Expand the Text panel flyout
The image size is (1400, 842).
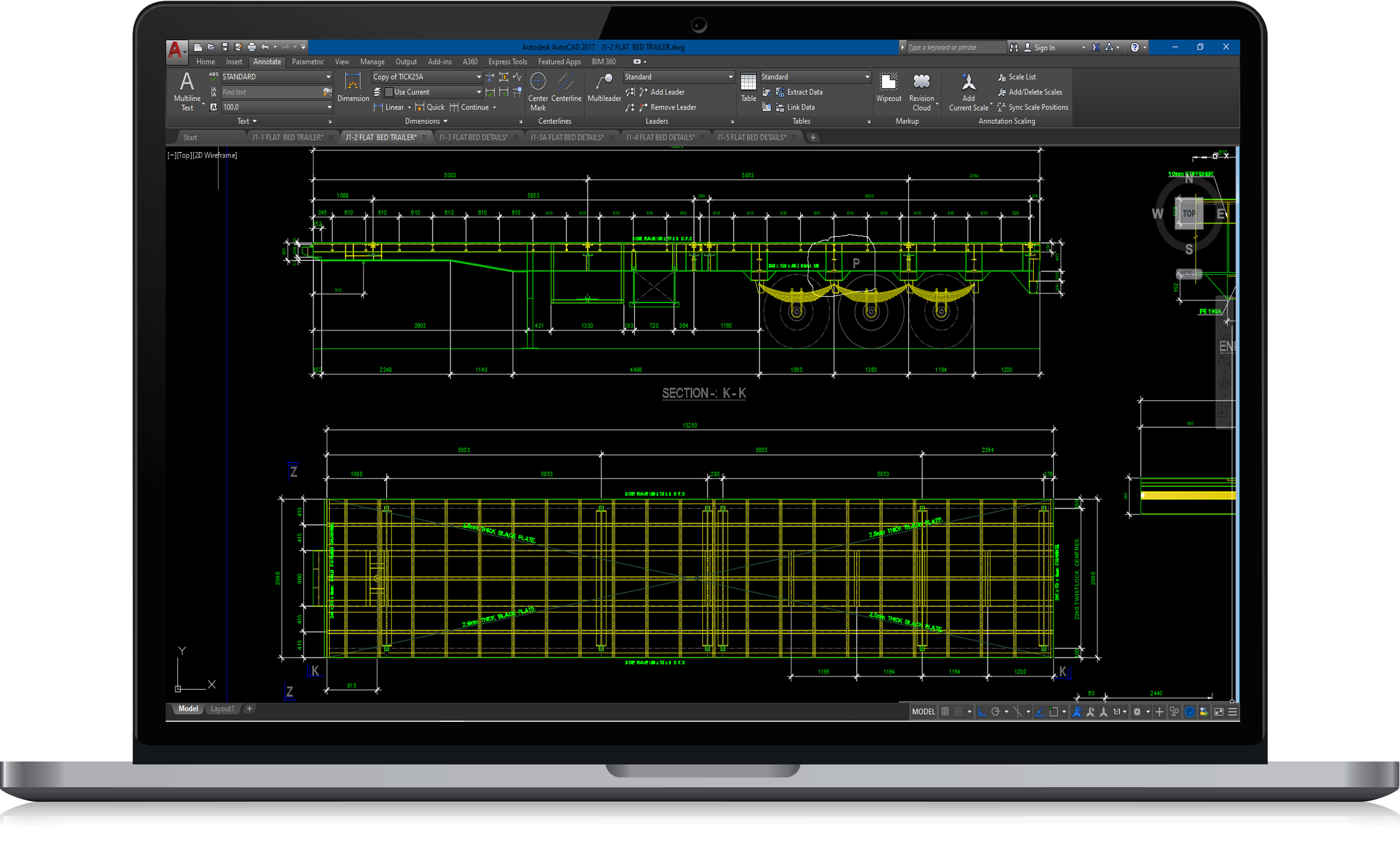click(247, 121)
